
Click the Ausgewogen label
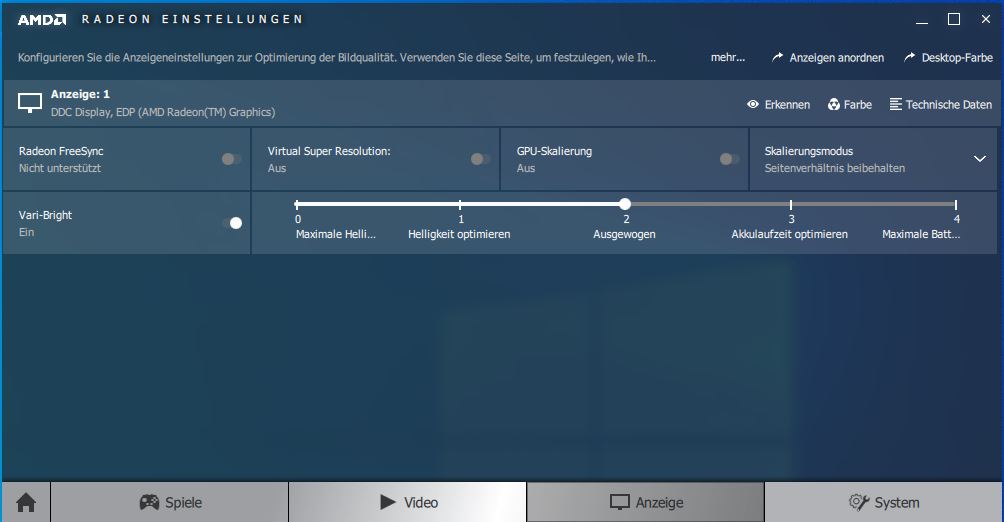pos(624,234)
